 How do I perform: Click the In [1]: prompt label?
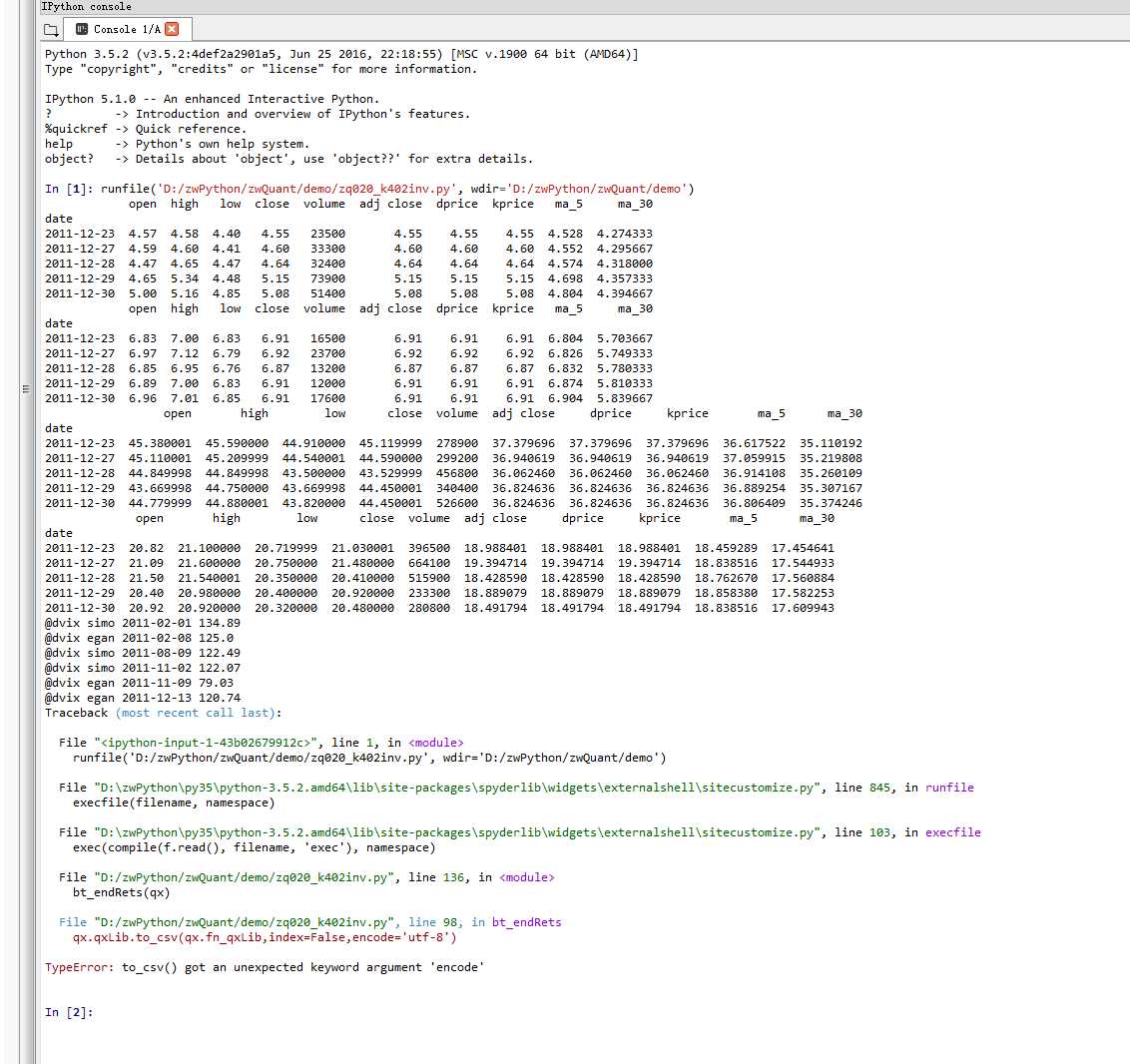(x=69, y=189)
